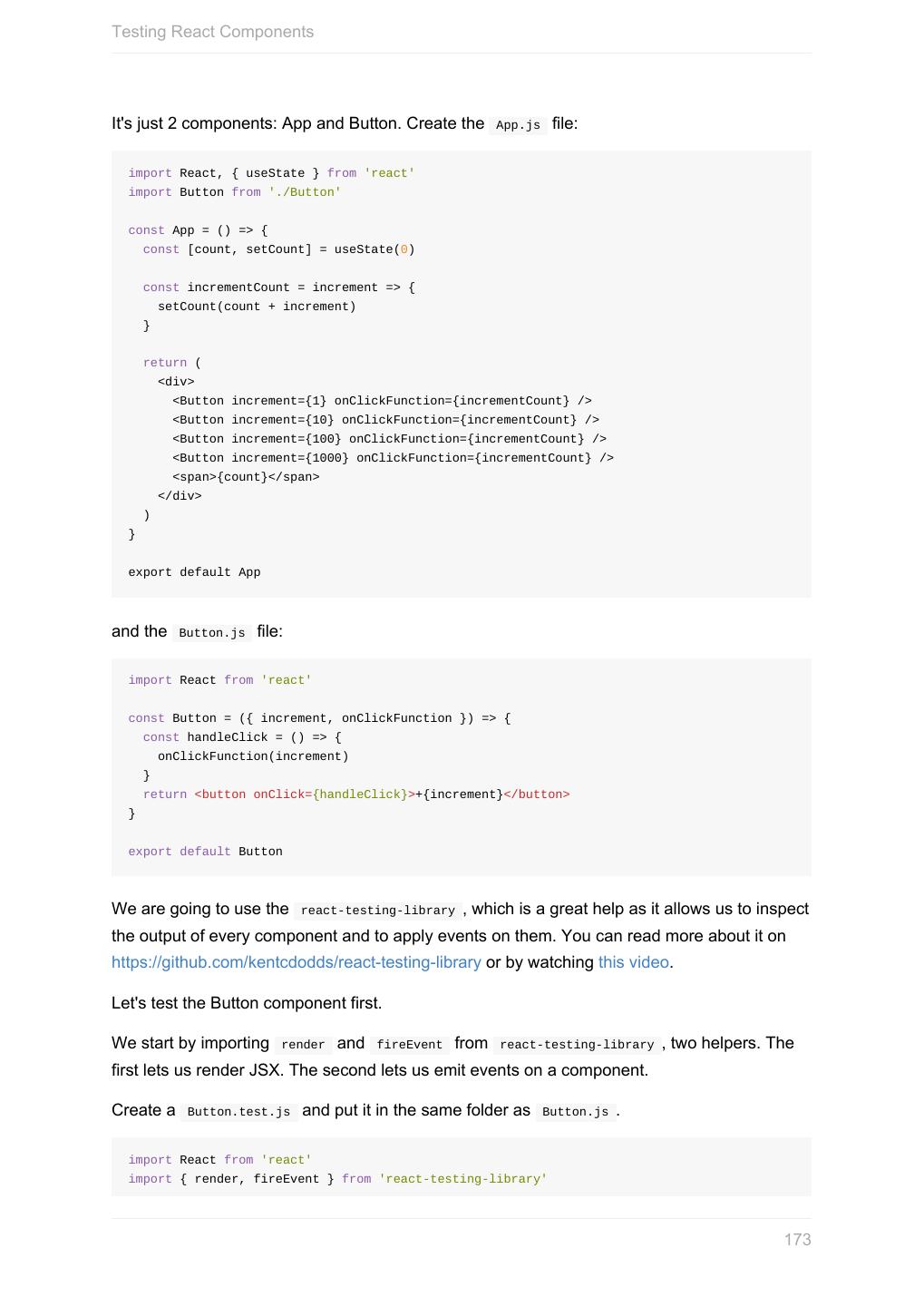Click the "Button.test.js" inline code label
This screenshot has width=924, height=1306.
tap(238, 1112)
